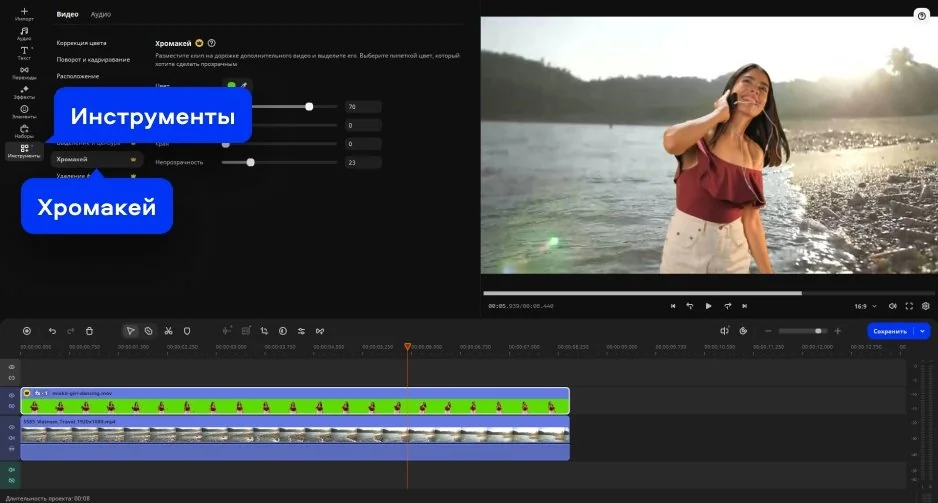The image size is (938, 503).
Task: Toggle link on the mixkit-girl-dancing track
Action: point(11,406)
